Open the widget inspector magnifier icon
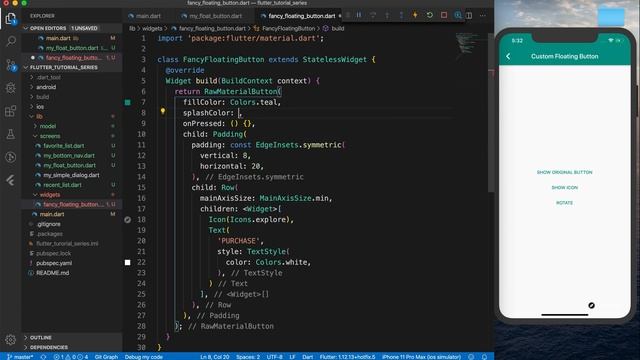 (x=458, y=16)
